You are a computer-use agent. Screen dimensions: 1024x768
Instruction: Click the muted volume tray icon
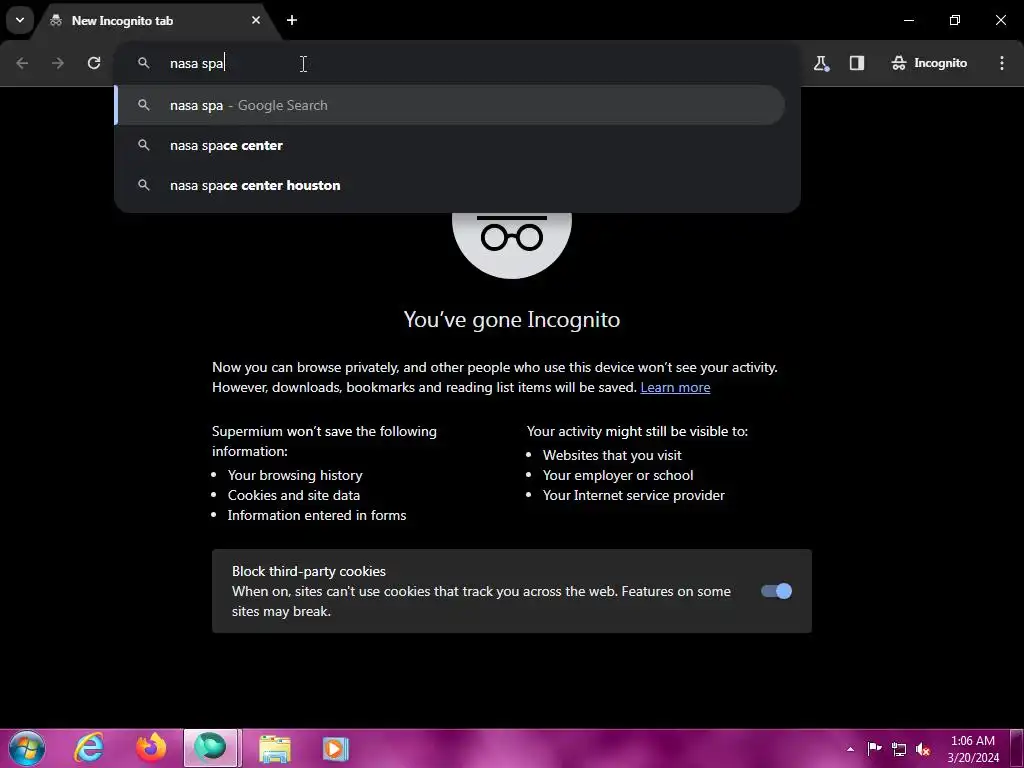[x=923, y=749]
